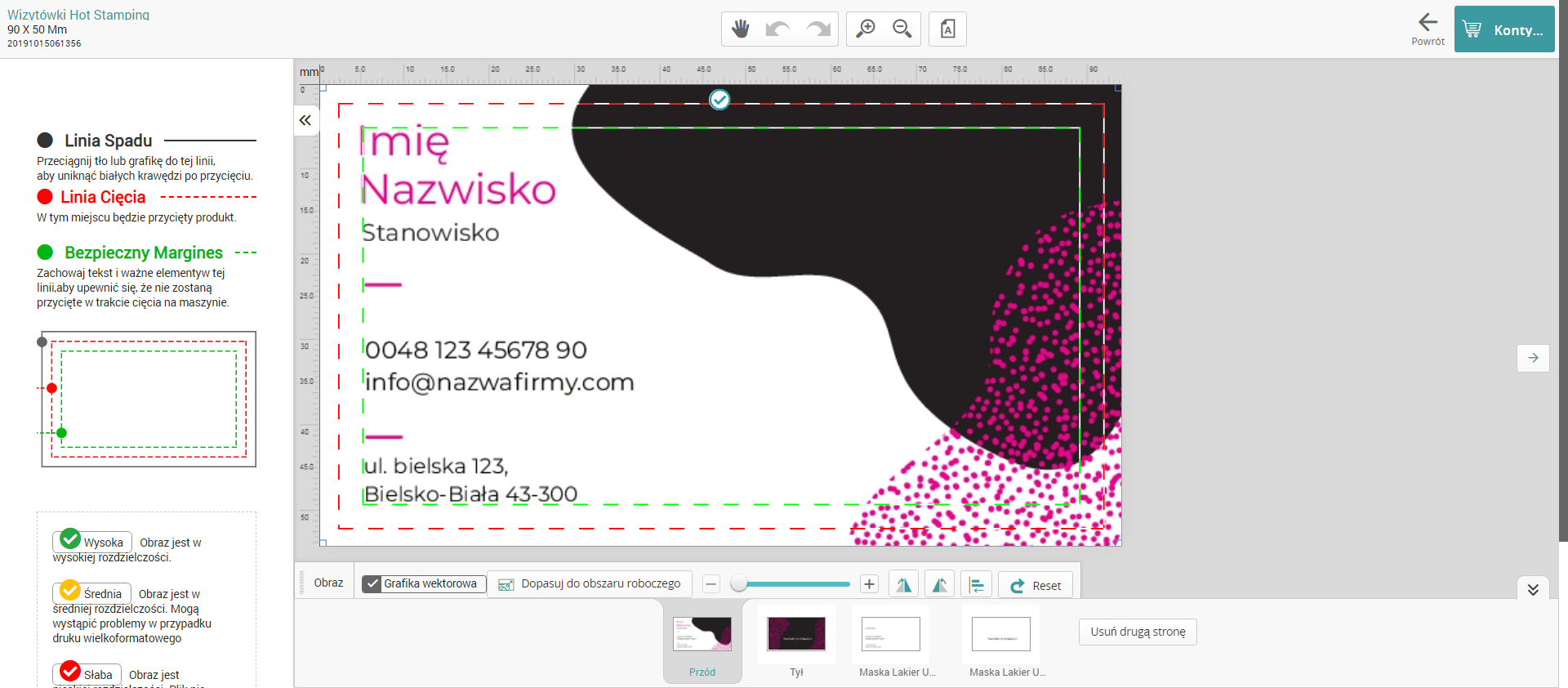This screenshot has height=688, width=1568.
Task: Zoom out with the magnifier minus icon
Action: (x=902, y=29)
